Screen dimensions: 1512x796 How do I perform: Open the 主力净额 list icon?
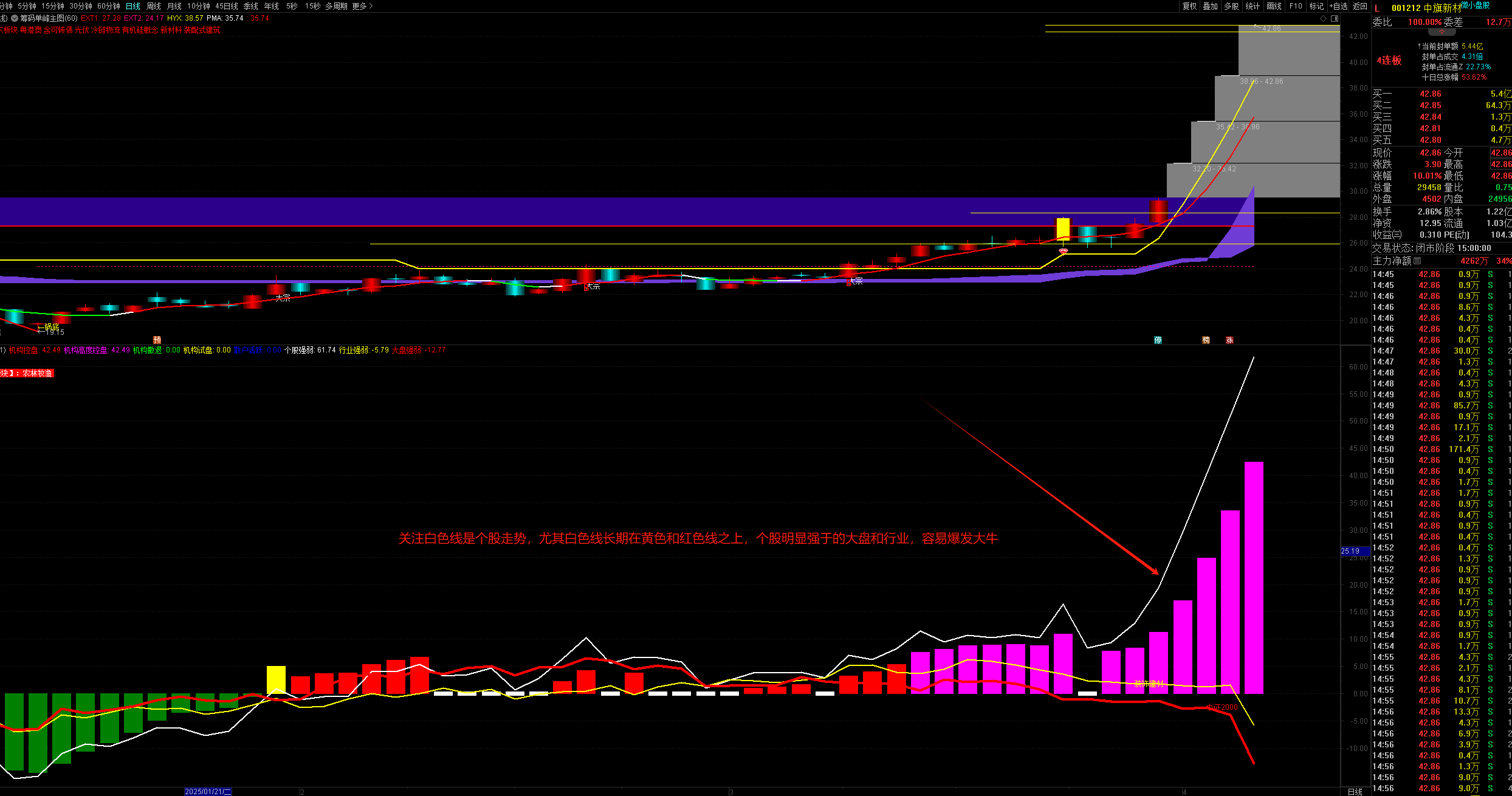pyautogui.click(x=1417, y=261)
